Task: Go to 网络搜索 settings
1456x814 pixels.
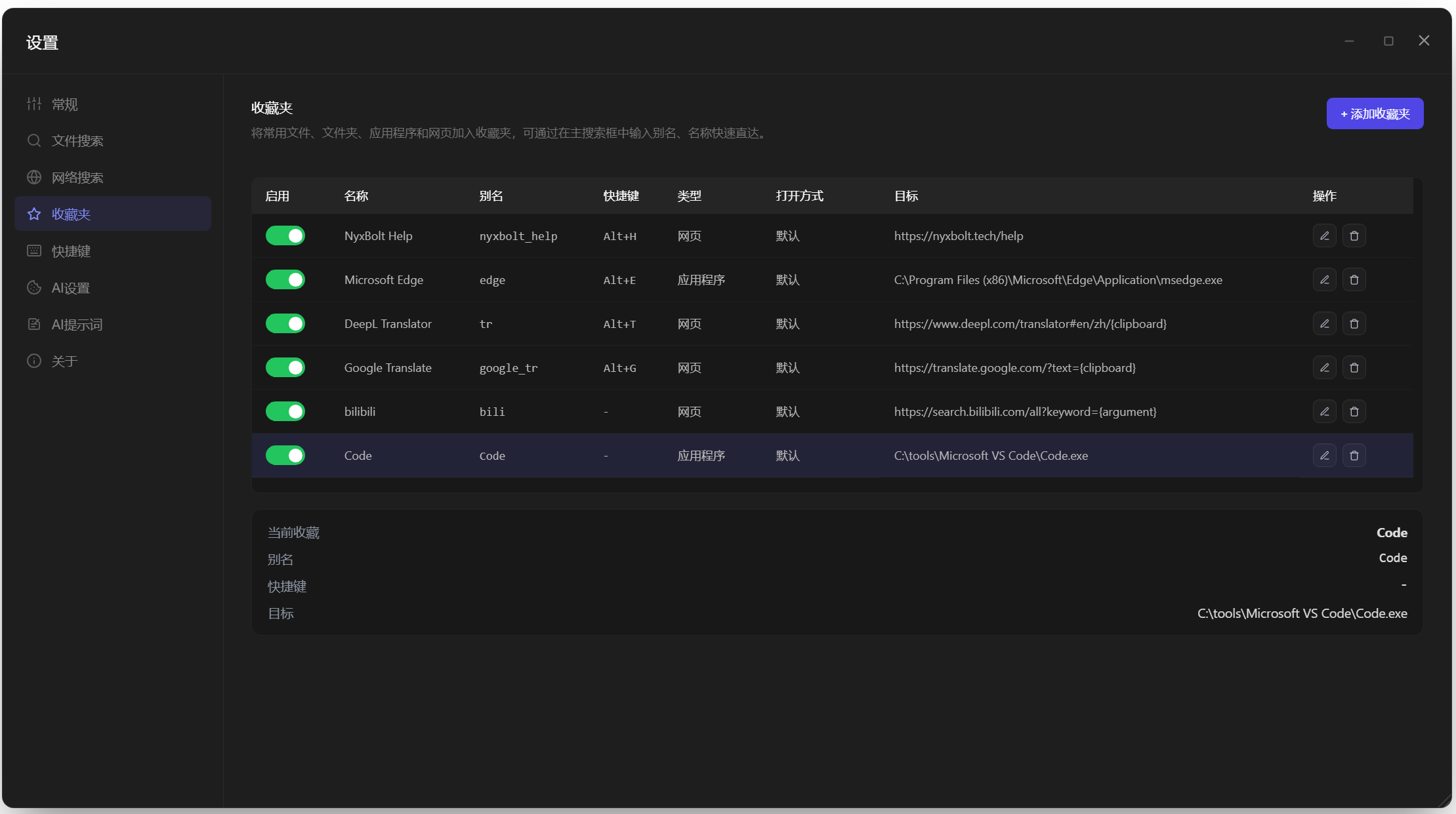Action: tap(113, 177)
